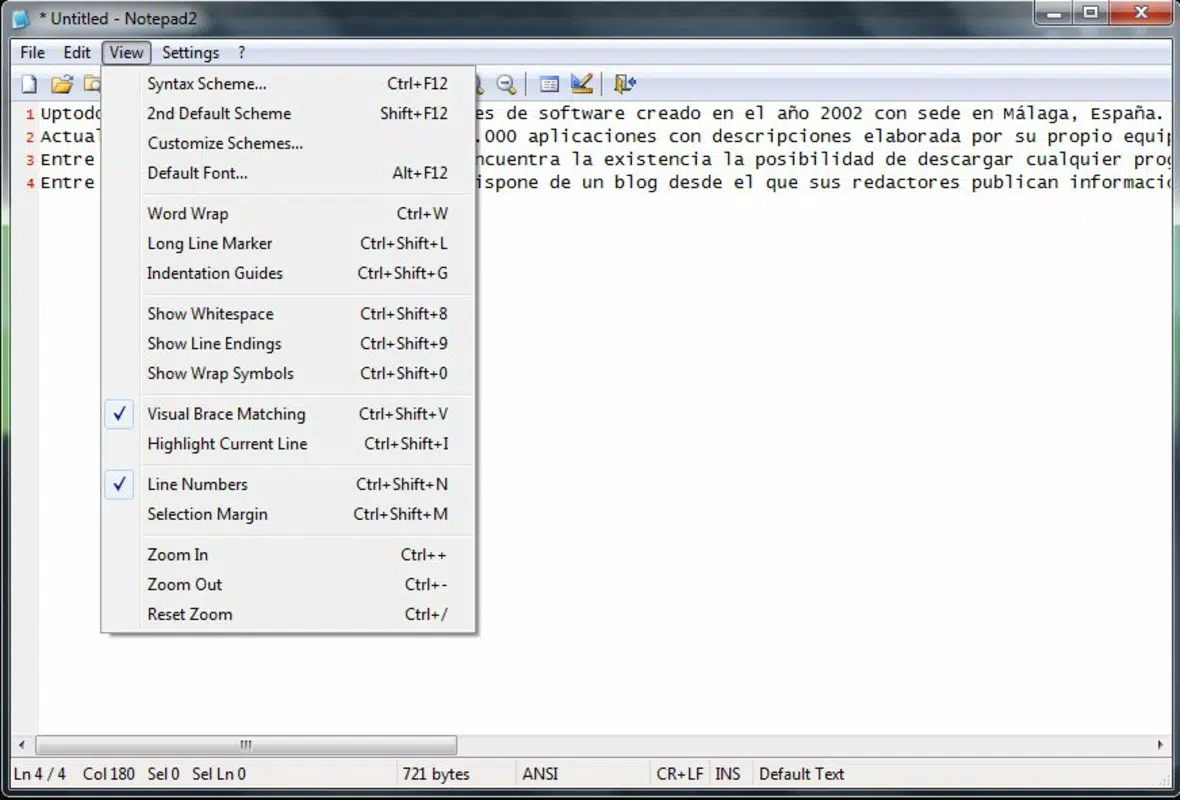Select 2nd Default Scheme entry

point(288,114)
